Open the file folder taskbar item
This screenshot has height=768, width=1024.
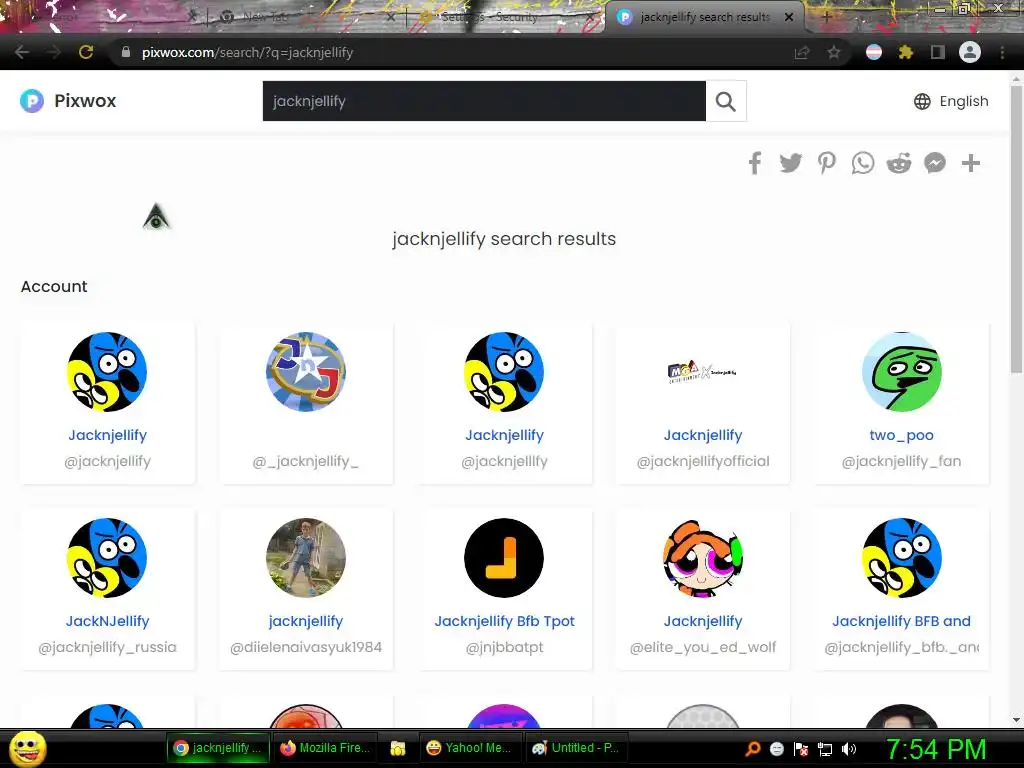398,748
